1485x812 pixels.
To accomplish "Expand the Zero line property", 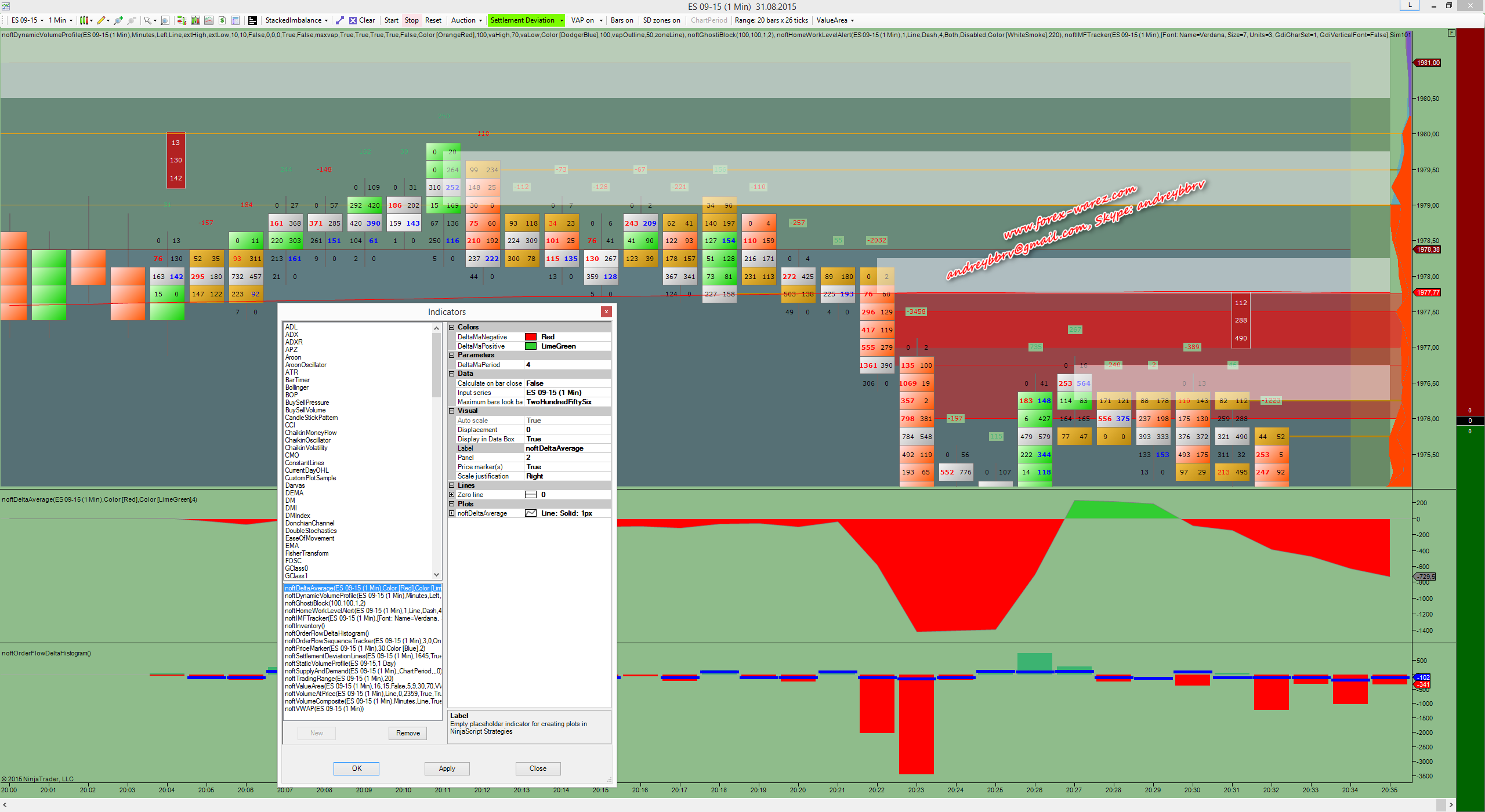I will (452, 495).
